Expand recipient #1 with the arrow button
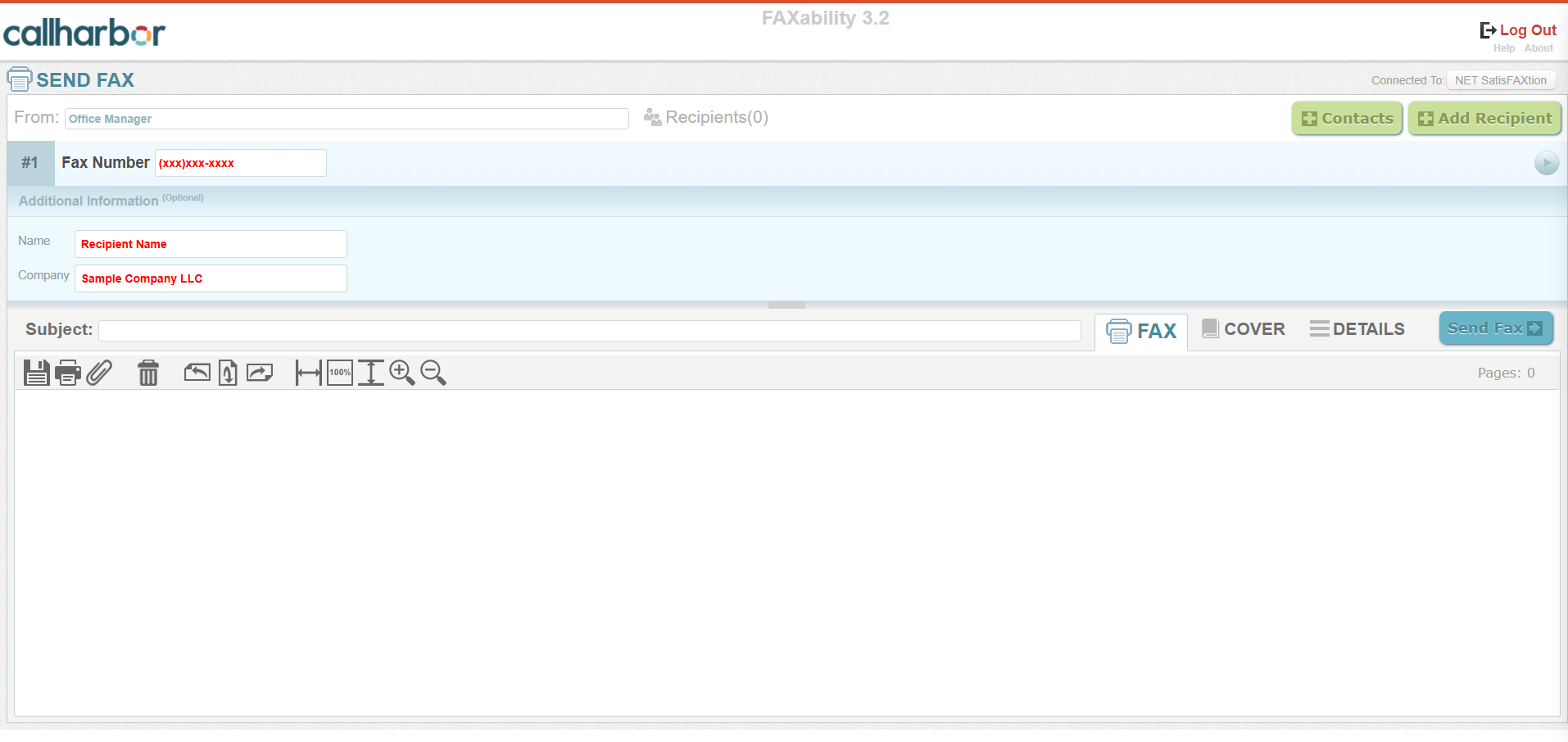This screenshot has width=1568, height=742. click(1546, 163)
